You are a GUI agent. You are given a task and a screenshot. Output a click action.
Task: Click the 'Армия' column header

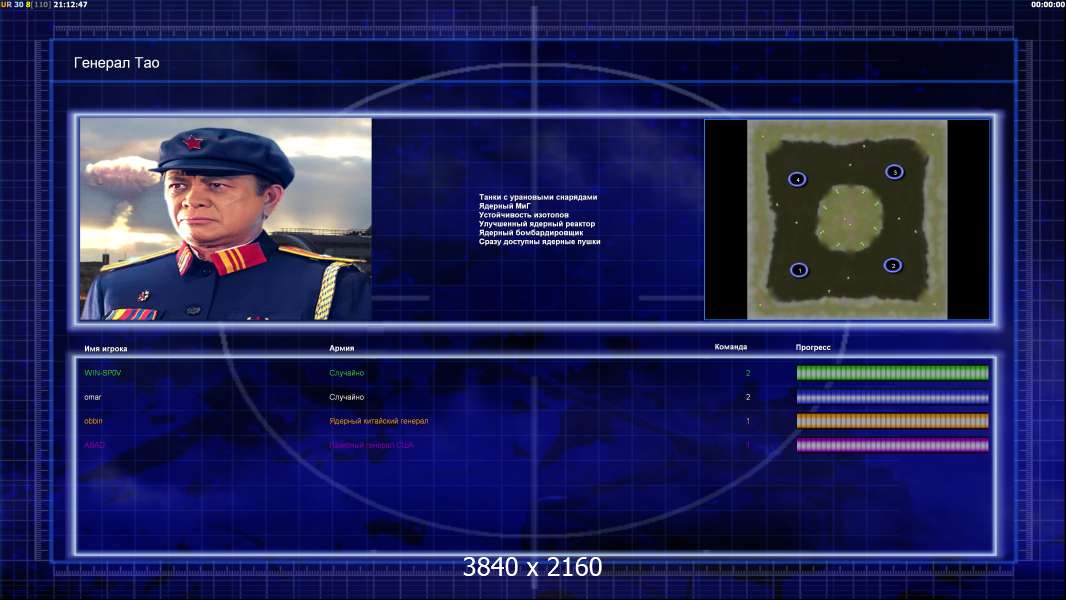[341, 348]
